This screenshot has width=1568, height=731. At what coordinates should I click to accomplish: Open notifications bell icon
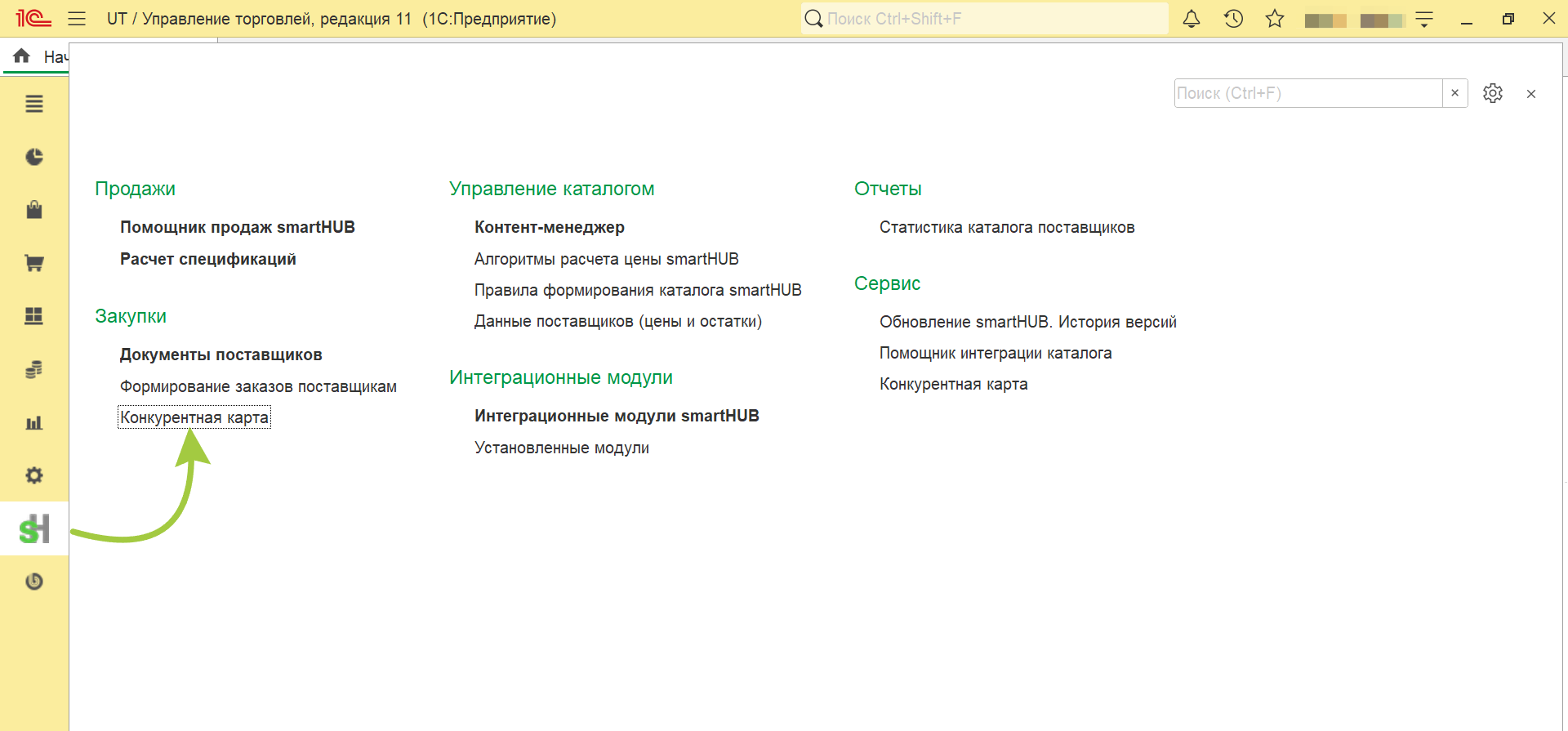[1192, 19]
